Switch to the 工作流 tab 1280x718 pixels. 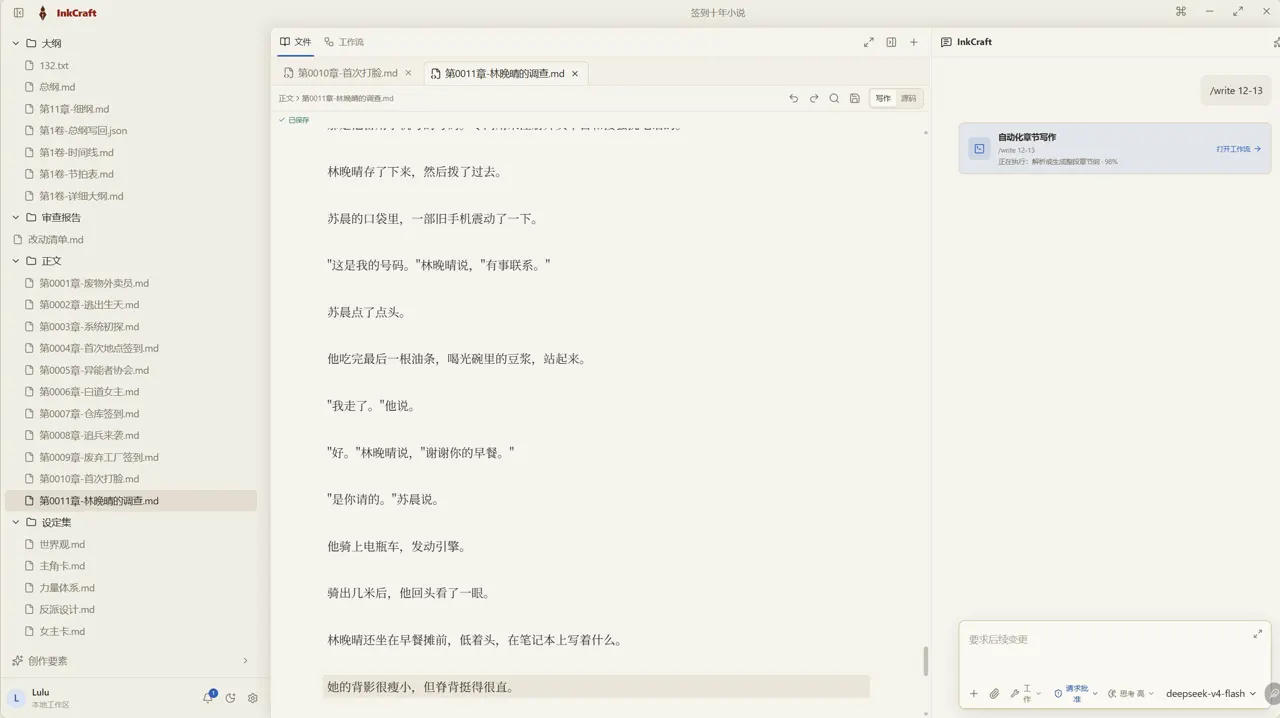[x=344, y=42]
